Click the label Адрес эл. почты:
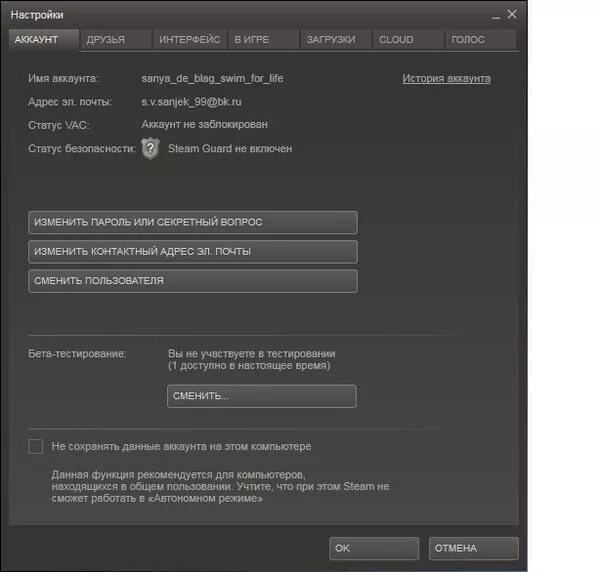Screen dimensions: 600x572 (70, 102)
